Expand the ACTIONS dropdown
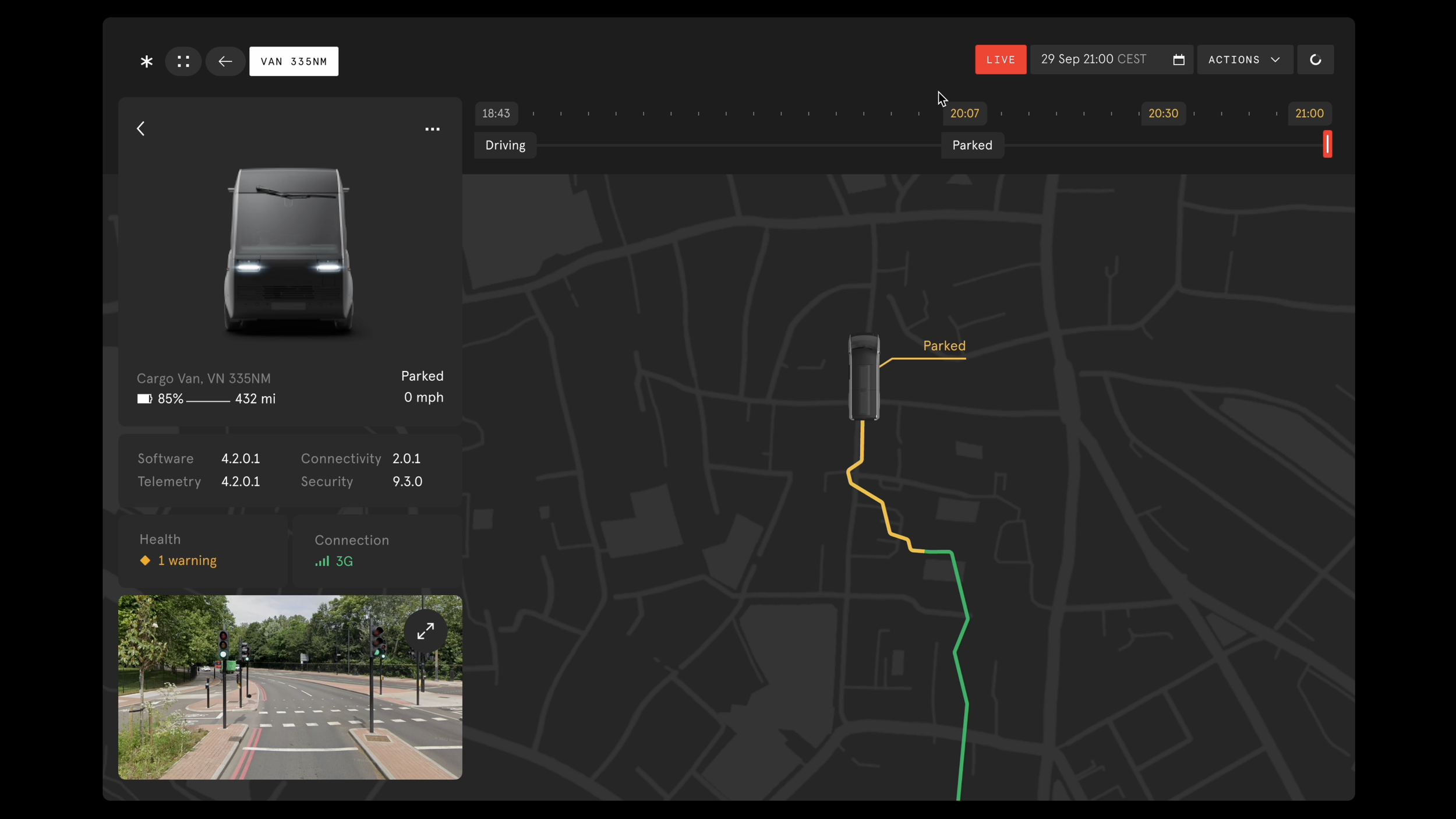This screenshot has width=1456, height=819. [1244, 60]
